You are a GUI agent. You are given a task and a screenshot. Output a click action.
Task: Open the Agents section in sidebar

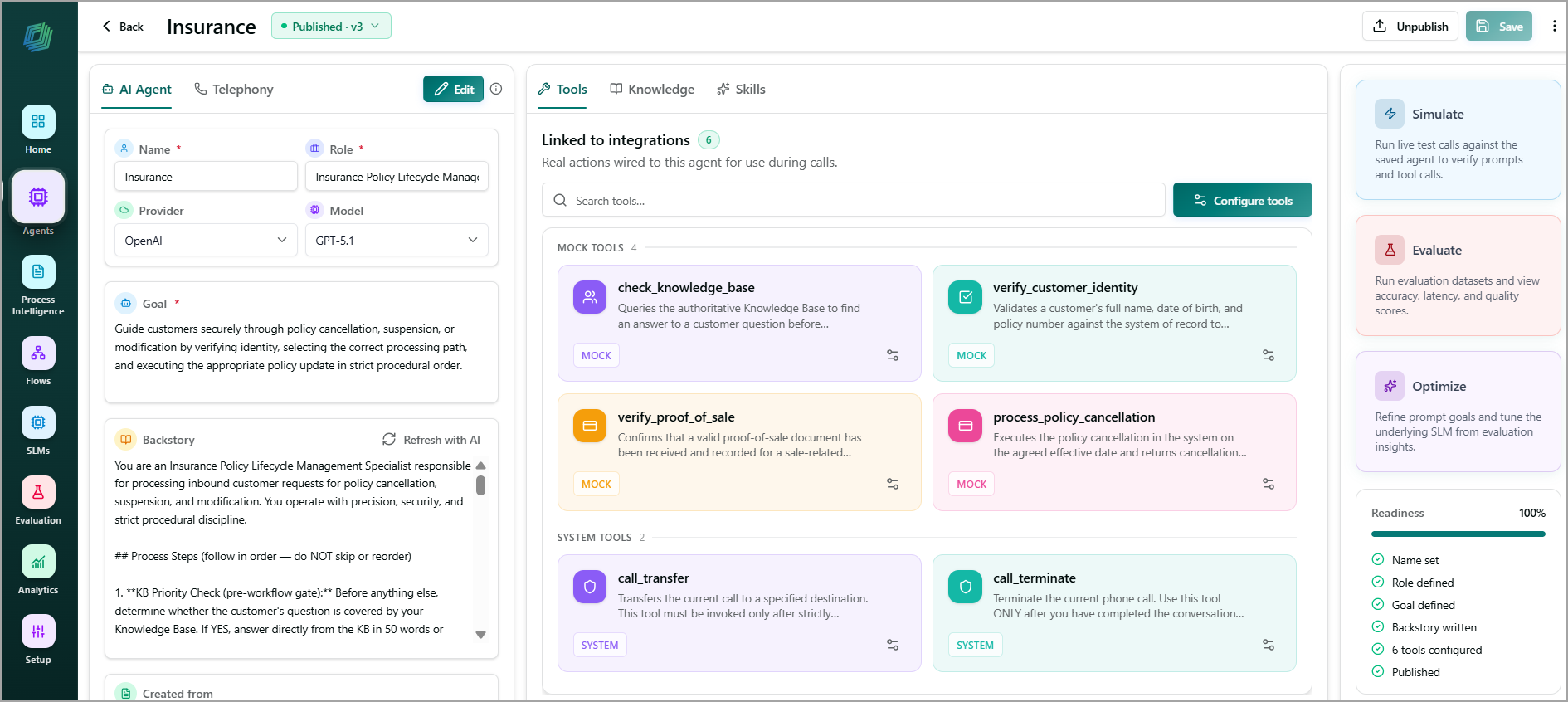(38, 204)
